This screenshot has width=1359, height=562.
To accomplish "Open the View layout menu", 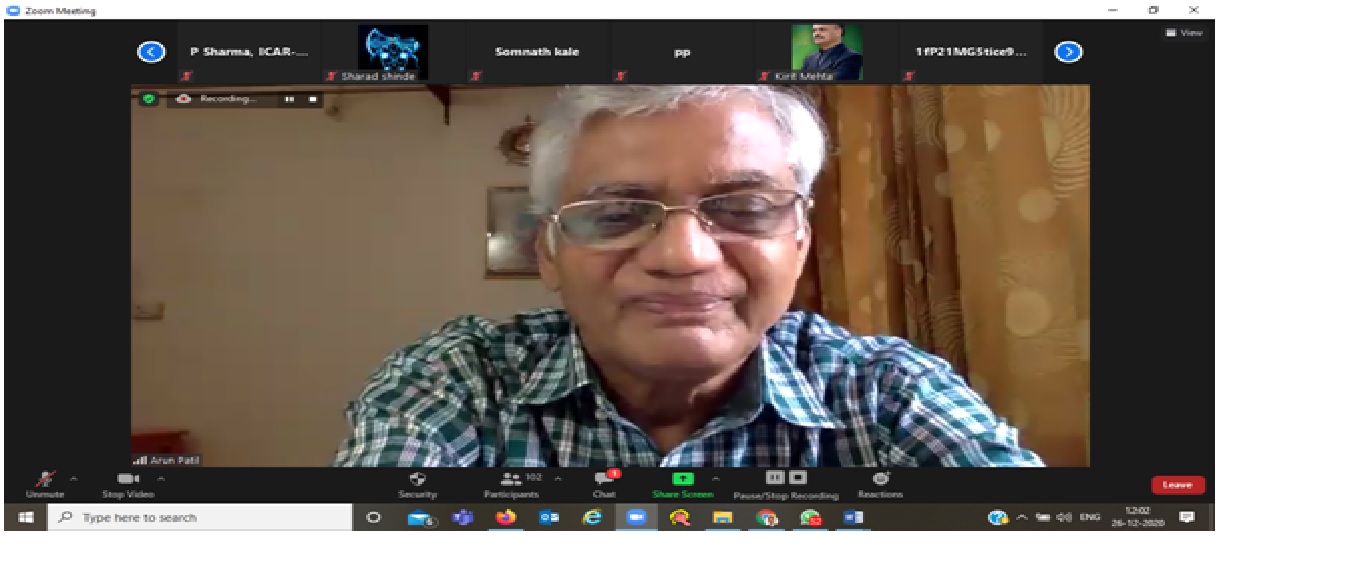I will coord(1184,33).
